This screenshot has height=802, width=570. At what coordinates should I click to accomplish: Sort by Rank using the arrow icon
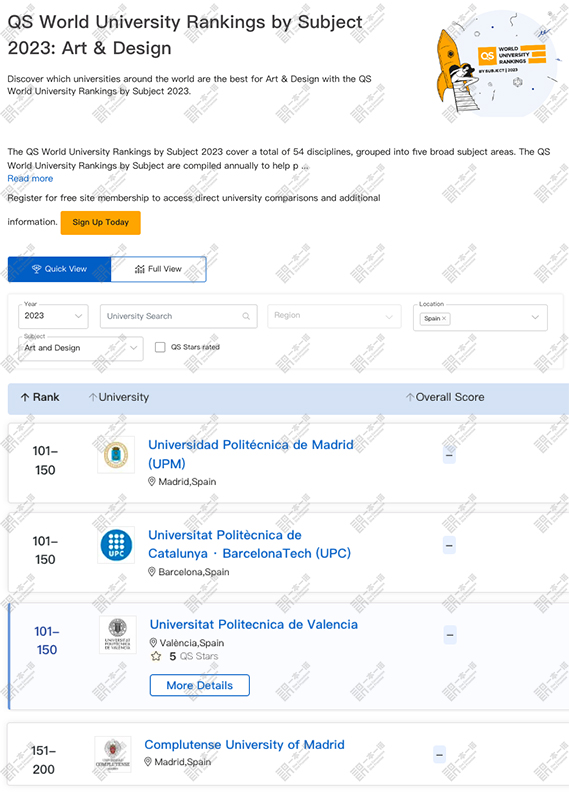click(x=25, y=397)
